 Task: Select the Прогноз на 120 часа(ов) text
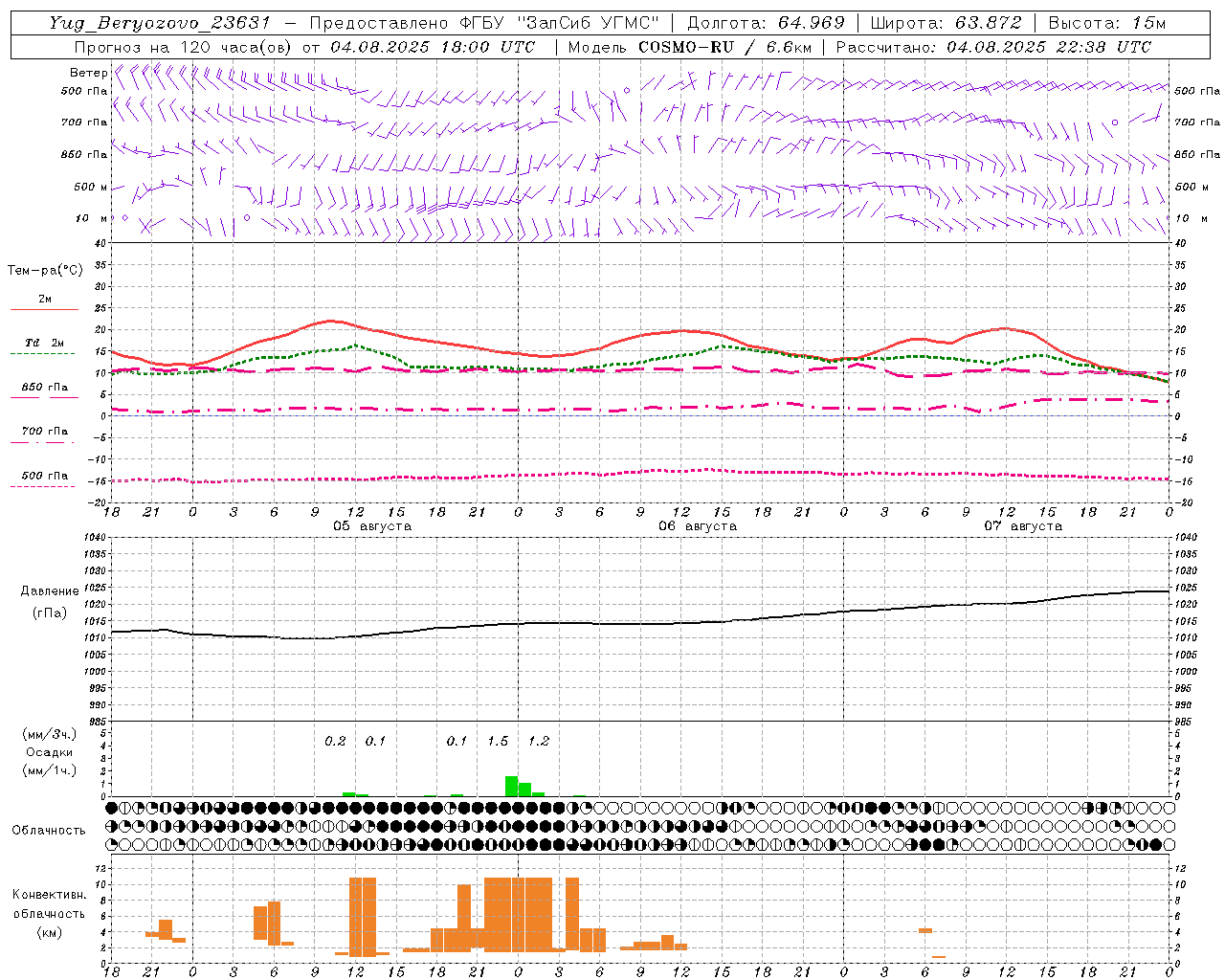[x=185, y=47]
